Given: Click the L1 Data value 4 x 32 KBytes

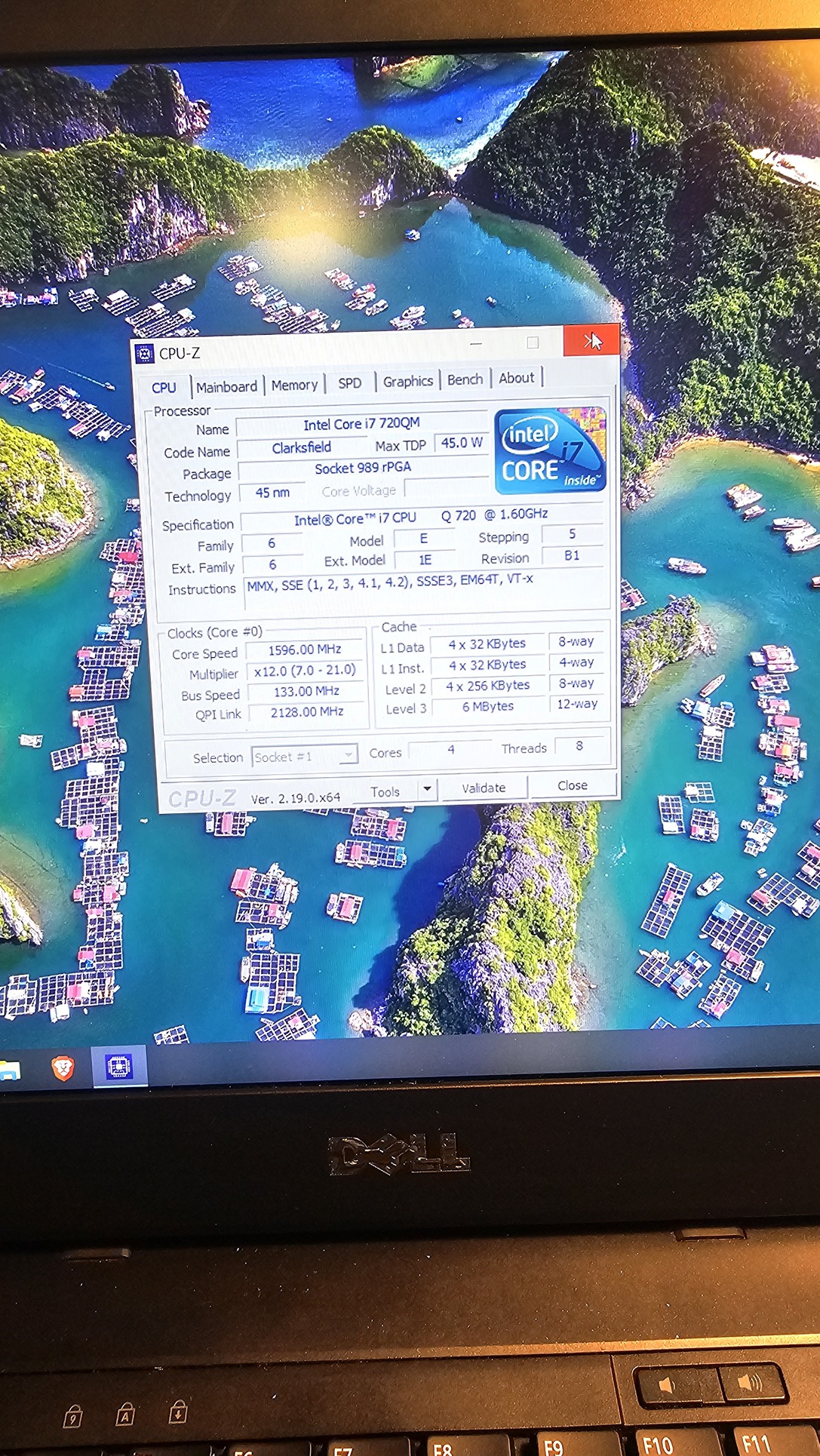Looking at the screenshot, I should click(x=487, y=644).
